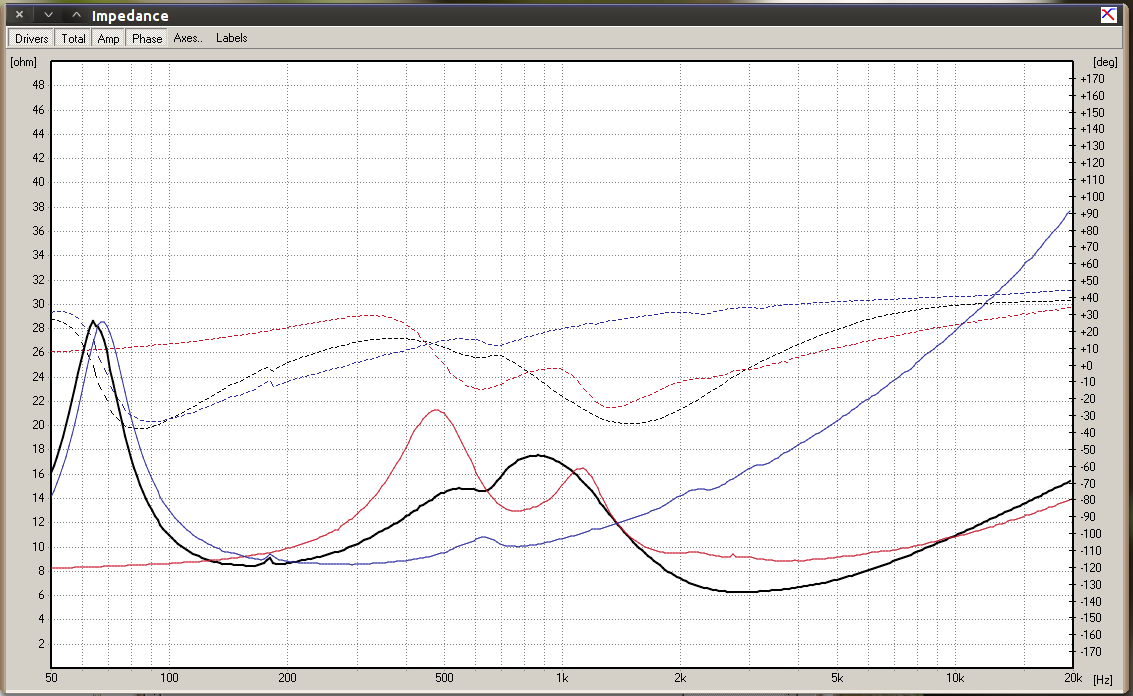The width and height of the screenshot is (1133, 696).
Task: Click the 500 Hz frequency label
Action: point(444,678)
